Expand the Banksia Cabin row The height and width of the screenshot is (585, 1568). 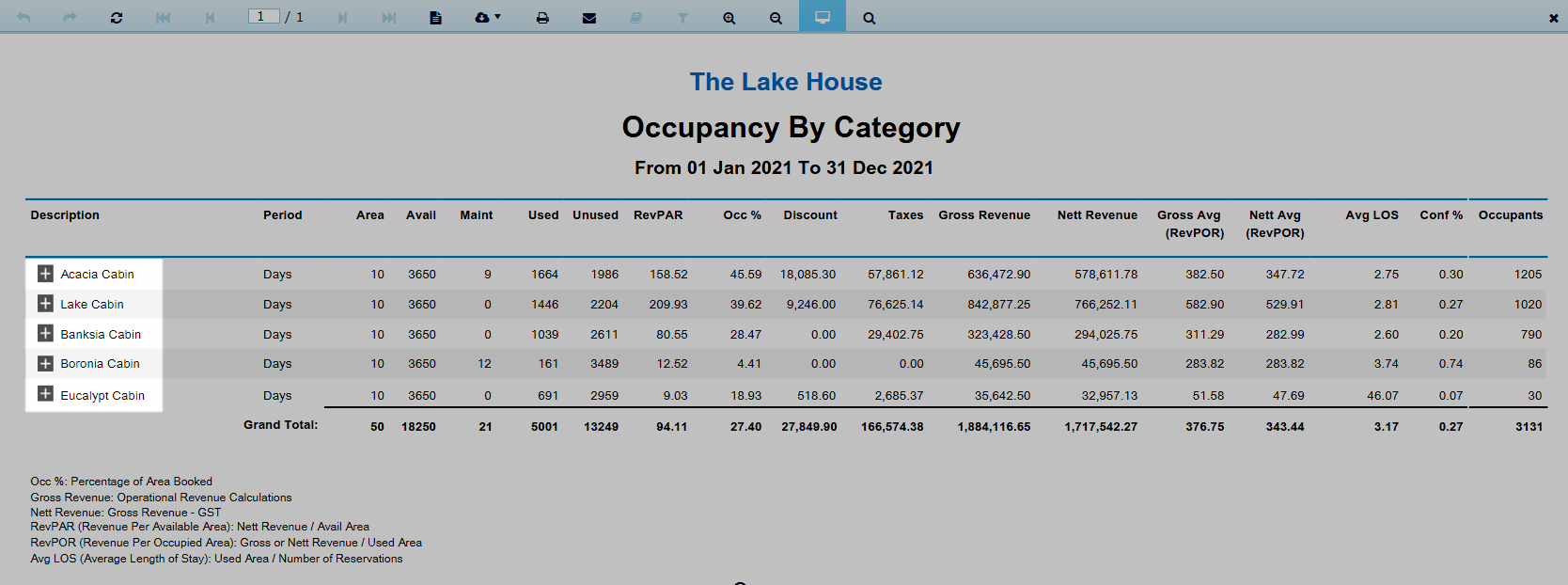(45, 334)
